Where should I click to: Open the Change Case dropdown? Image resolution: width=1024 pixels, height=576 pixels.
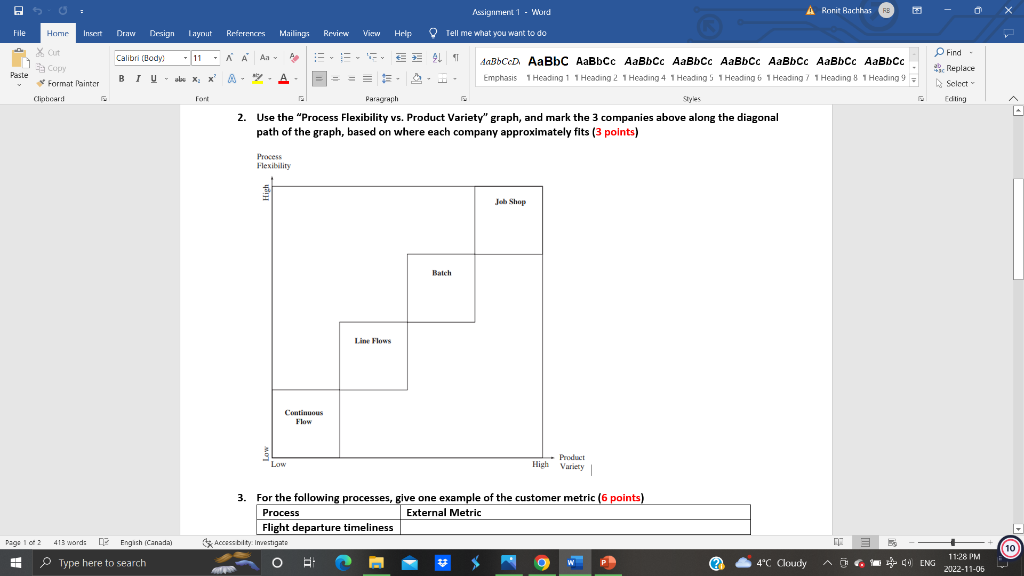pos(268,57)
